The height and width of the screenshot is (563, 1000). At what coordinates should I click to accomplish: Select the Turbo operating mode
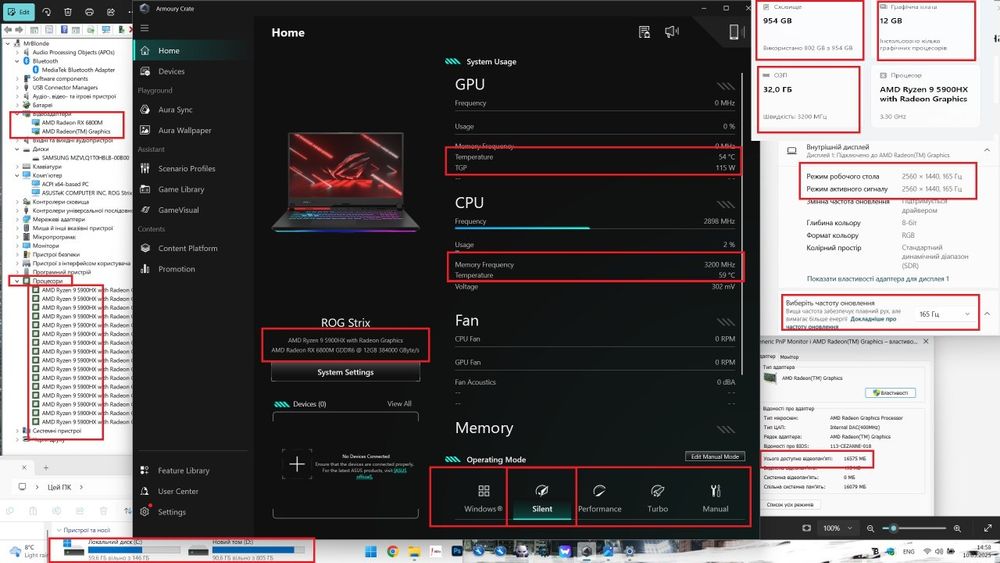658,498
